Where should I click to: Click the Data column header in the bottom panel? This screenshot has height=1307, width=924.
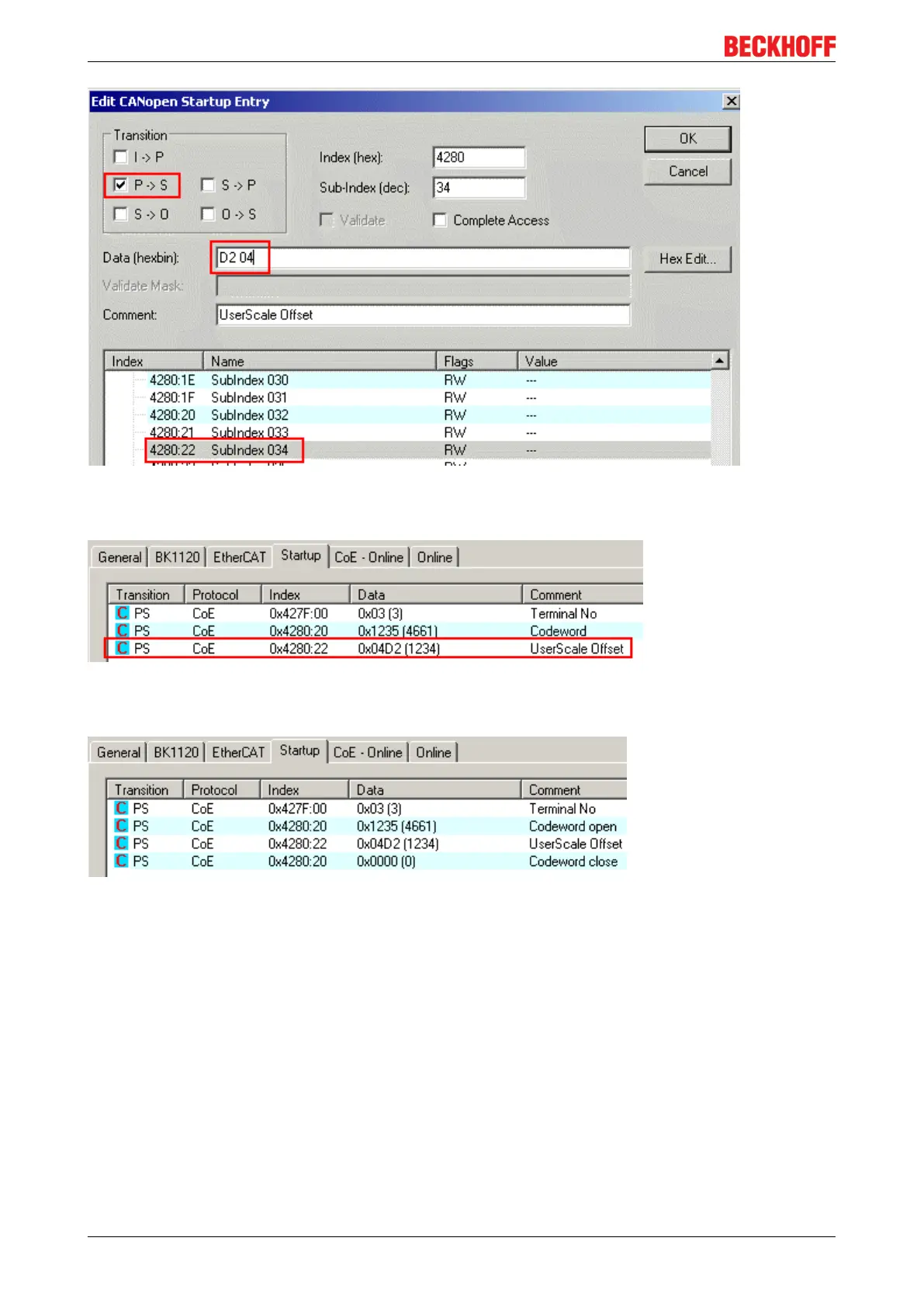tap(434, 790)
